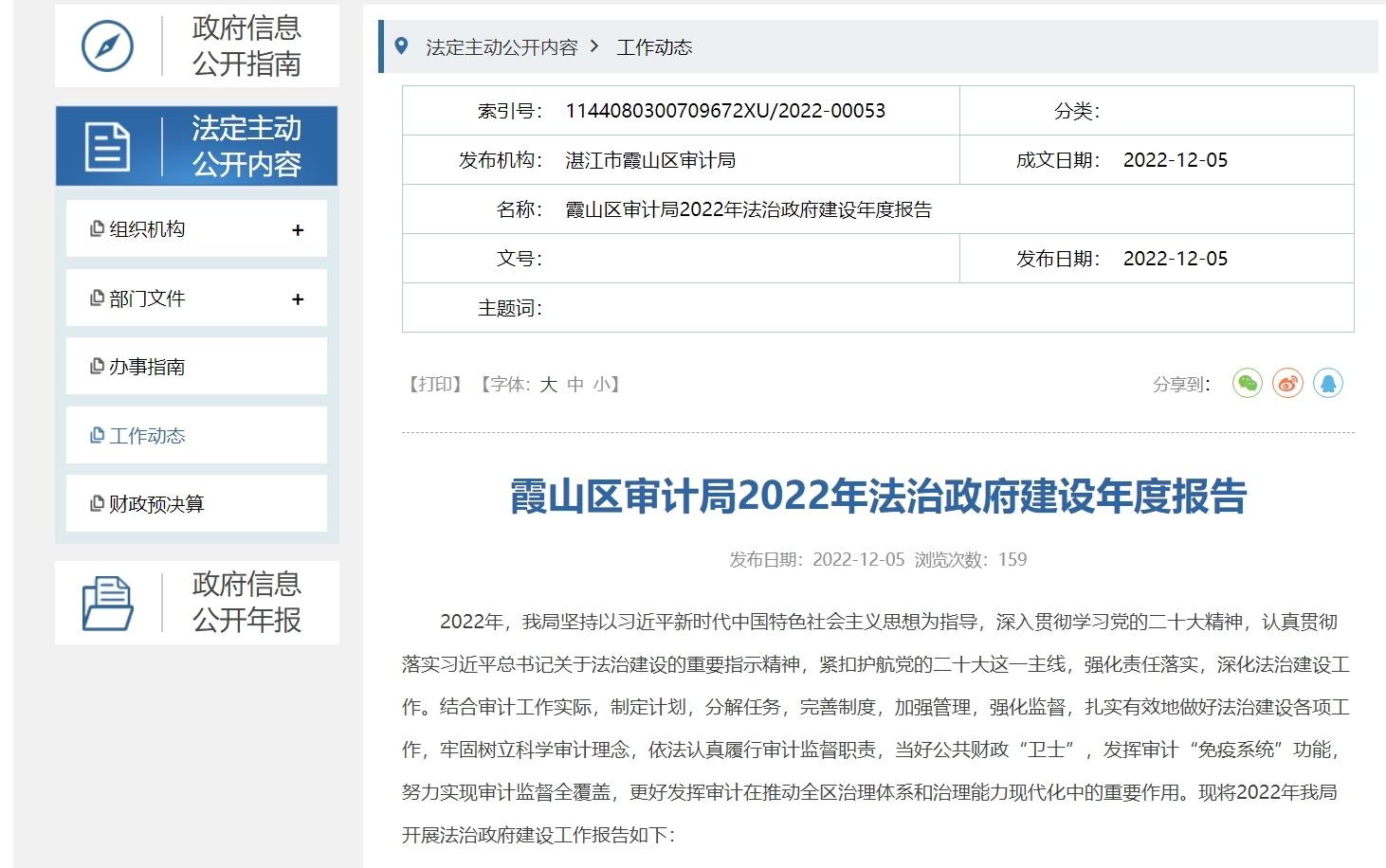The width and height of the screenshot is (1386, 868).
Task: Click the breadcrumb arrow after 法定主动公开内容
Action: point(594,45)
